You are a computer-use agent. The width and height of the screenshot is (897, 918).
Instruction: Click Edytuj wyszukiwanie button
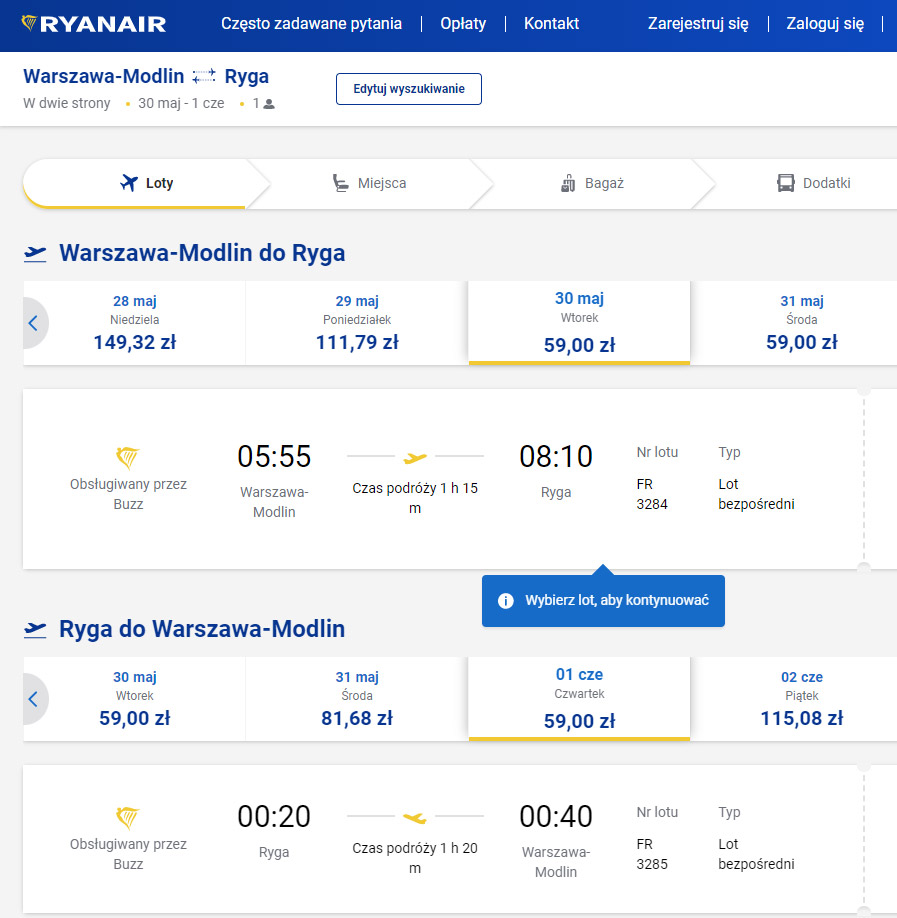click(409, 89)
